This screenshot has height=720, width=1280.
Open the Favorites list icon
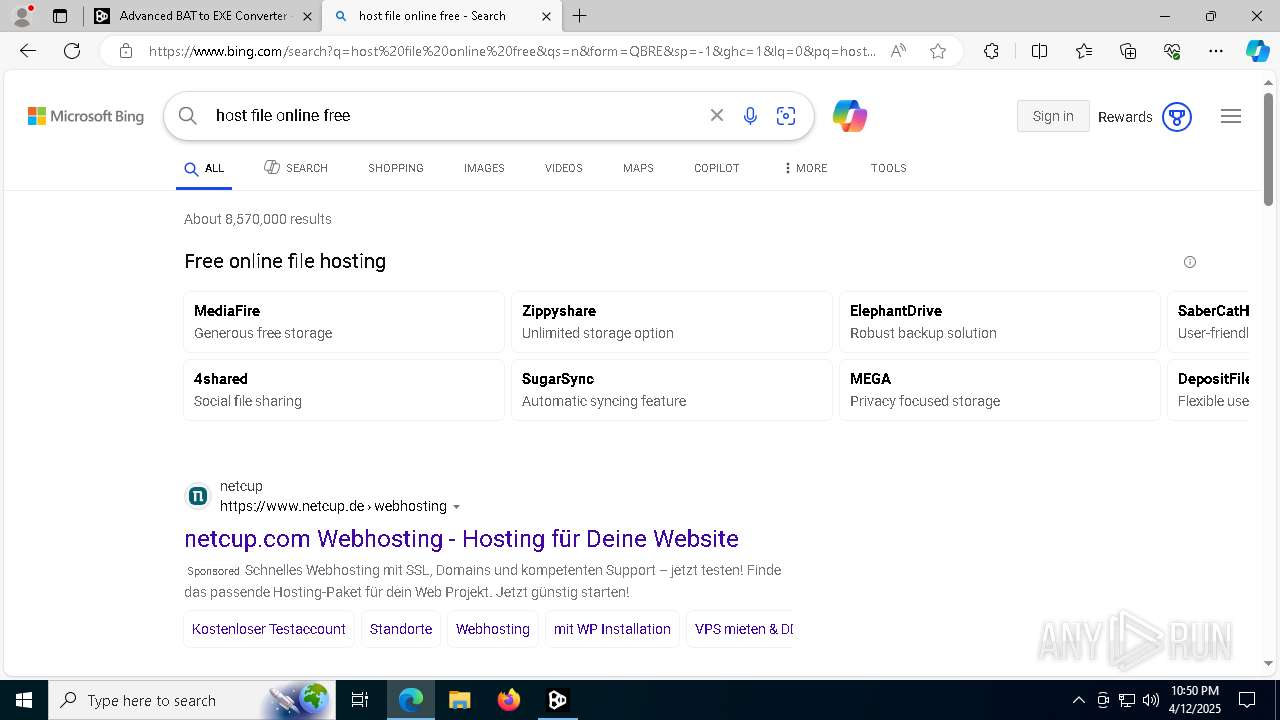pyautogui.click(x=1084, y=51)
